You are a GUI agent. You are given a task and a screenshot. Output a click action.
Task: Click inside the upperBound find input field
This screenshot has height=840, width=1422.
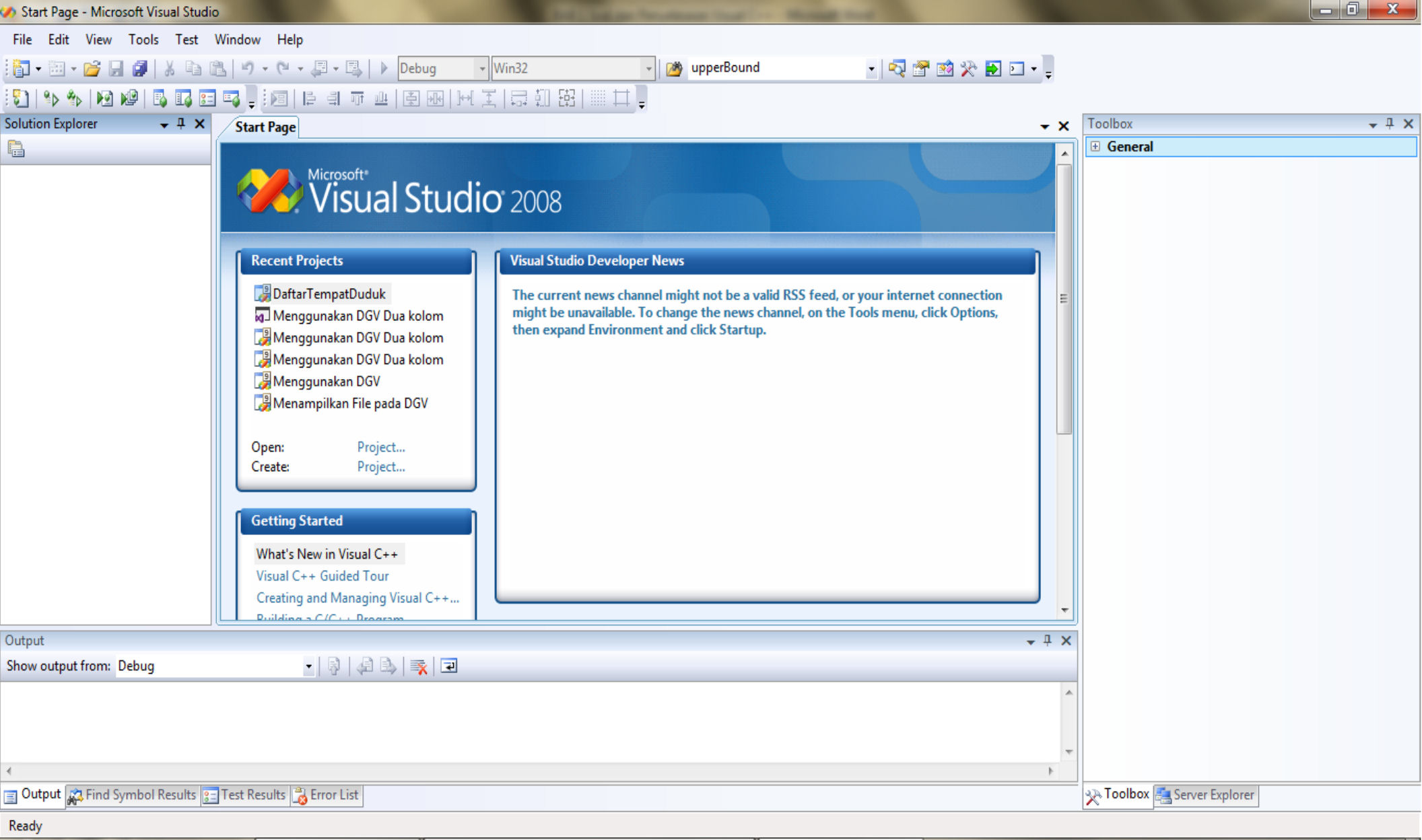[776, 69]
